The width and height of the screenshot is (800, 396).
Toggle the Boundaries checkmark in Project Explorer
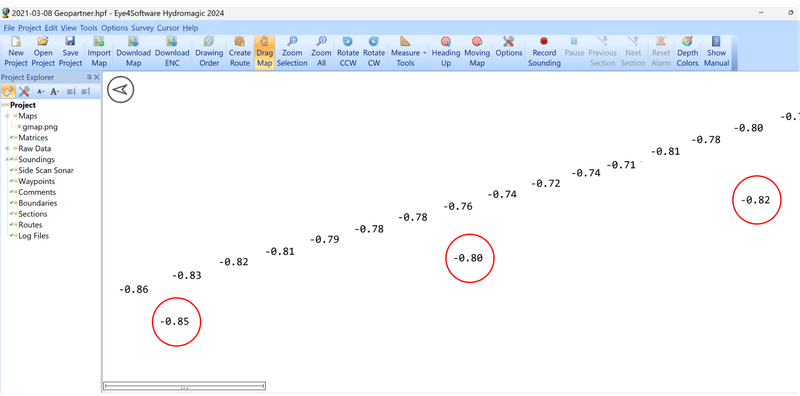pos(11,203)
